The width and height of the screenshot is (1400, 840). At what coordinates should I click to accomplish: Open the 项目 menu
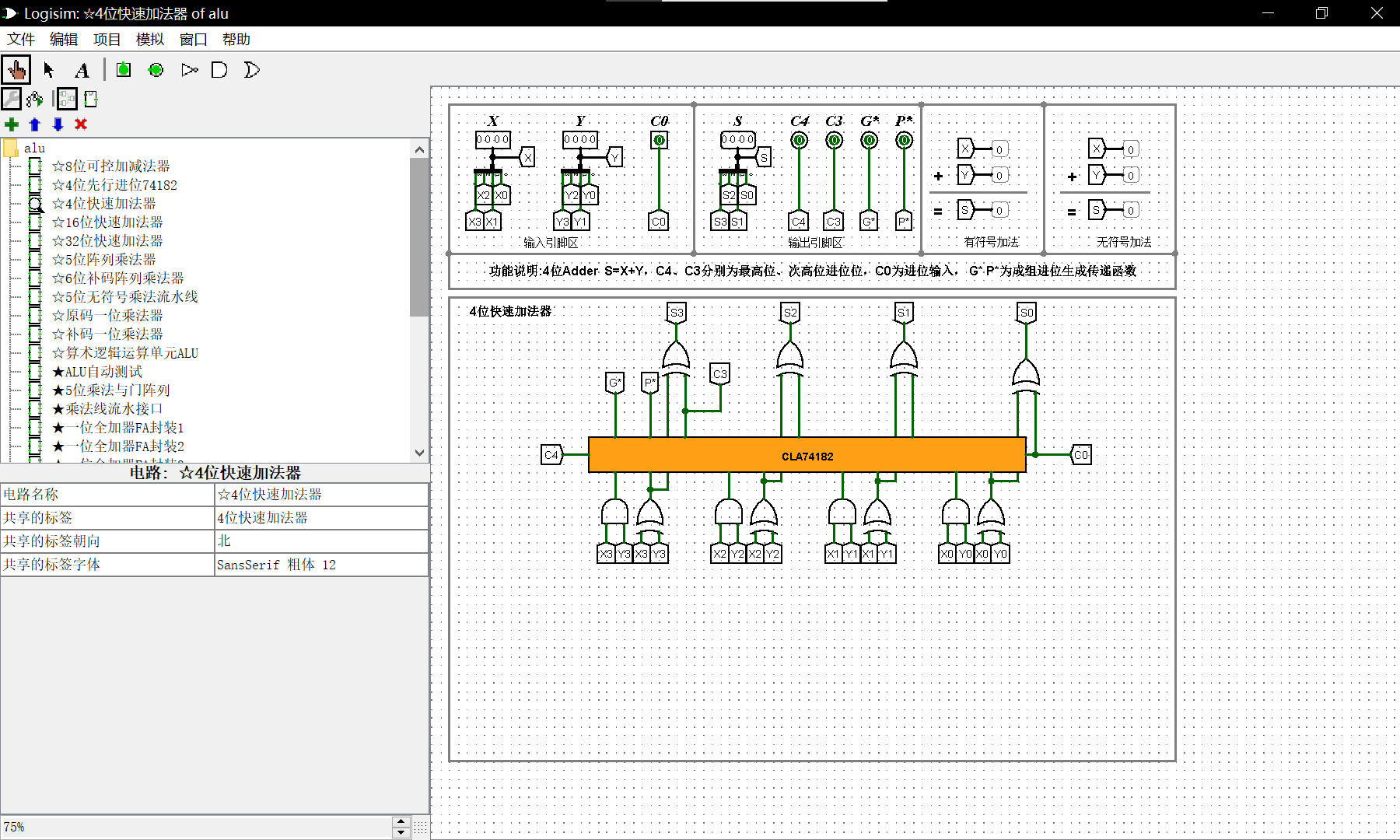click(107, 40)
